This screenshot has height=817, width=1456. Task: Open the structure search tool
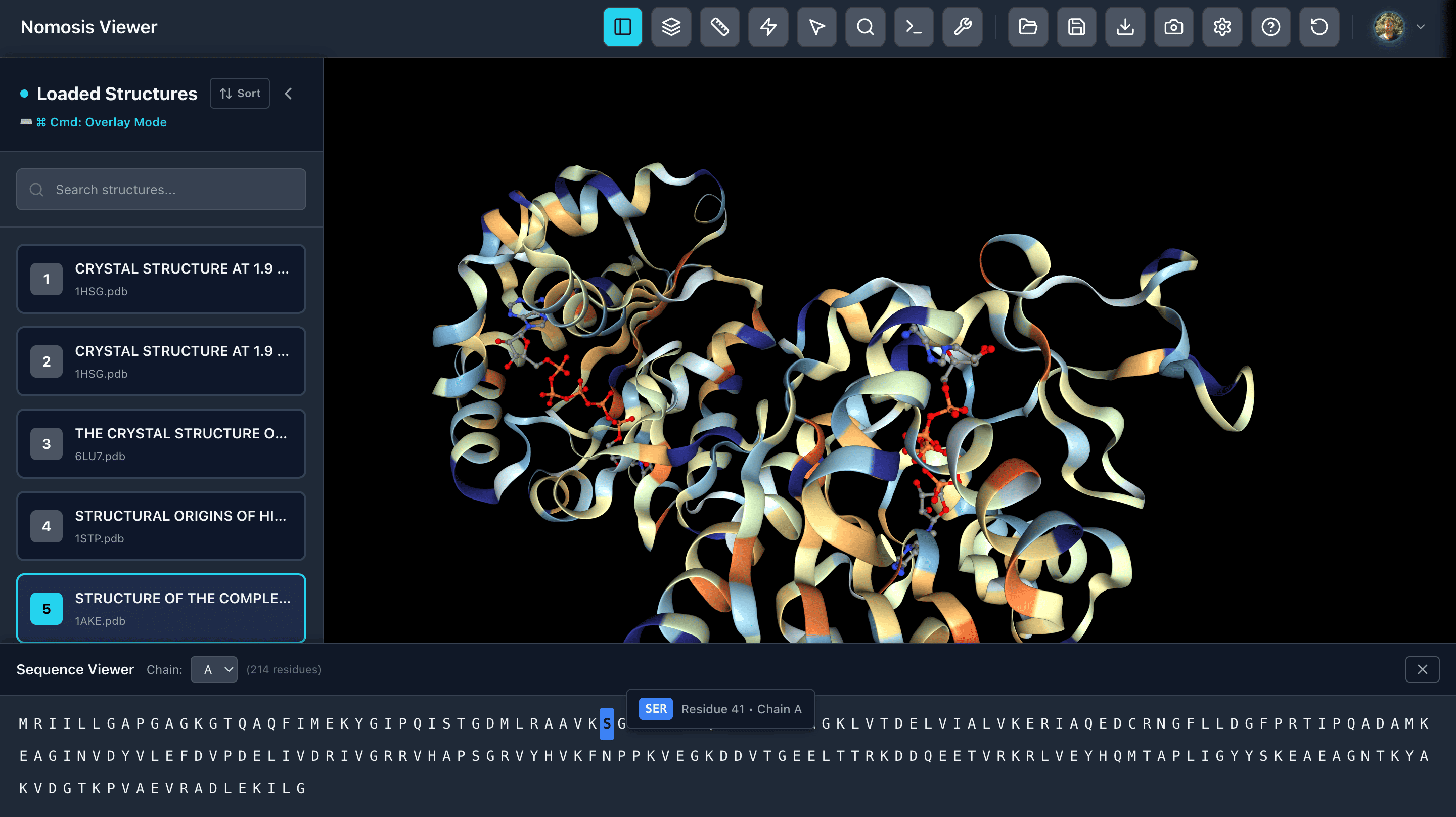(x=866, y=27)
